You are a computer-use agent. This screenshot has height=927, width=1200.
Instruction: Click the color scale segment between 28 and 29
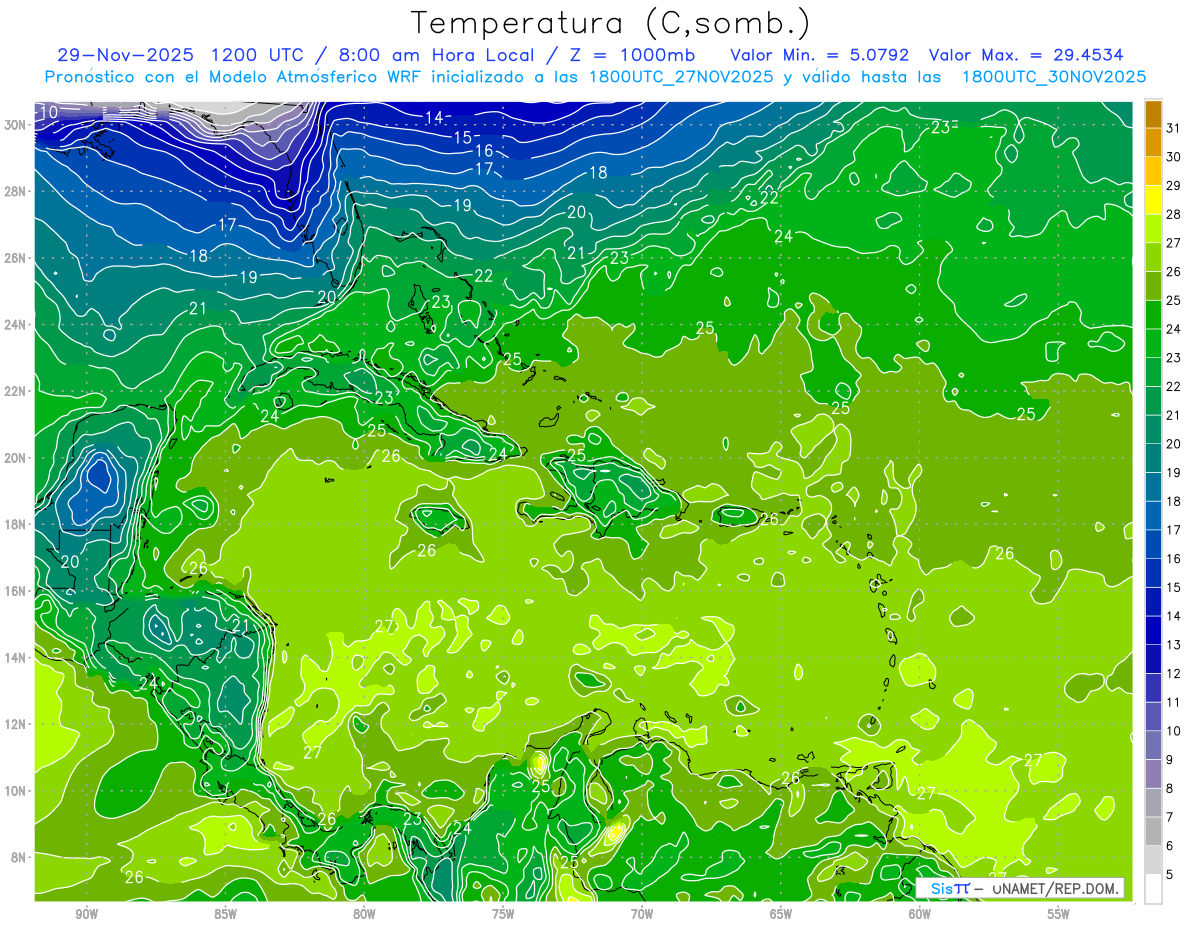1153,201
